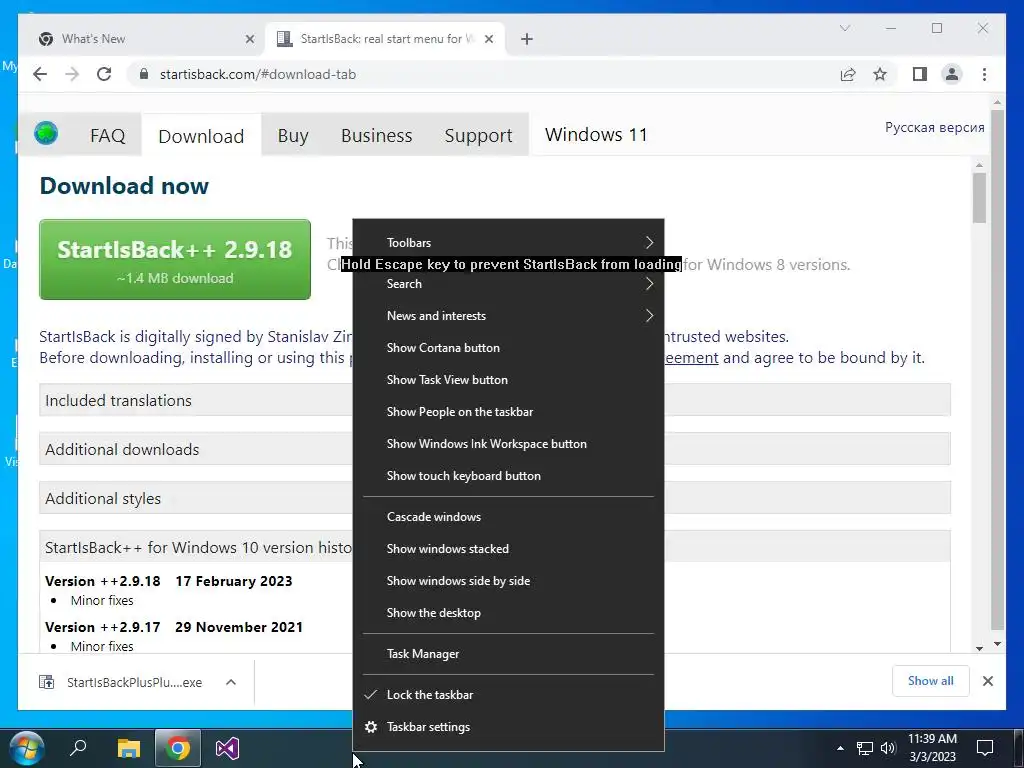
Task: Close the What's New tab
Action: [x=249, y=39]
